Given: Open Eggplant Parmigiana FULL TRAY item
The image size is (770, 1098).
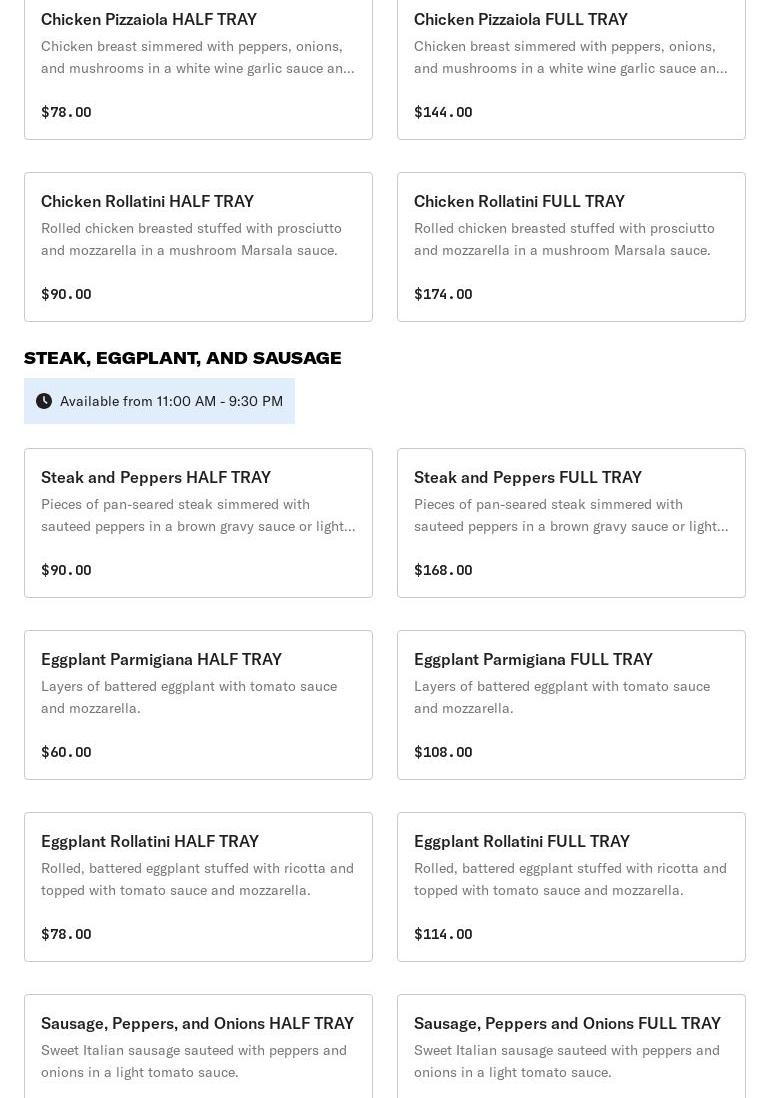Looking at the screenshot, I should [571, 704].
